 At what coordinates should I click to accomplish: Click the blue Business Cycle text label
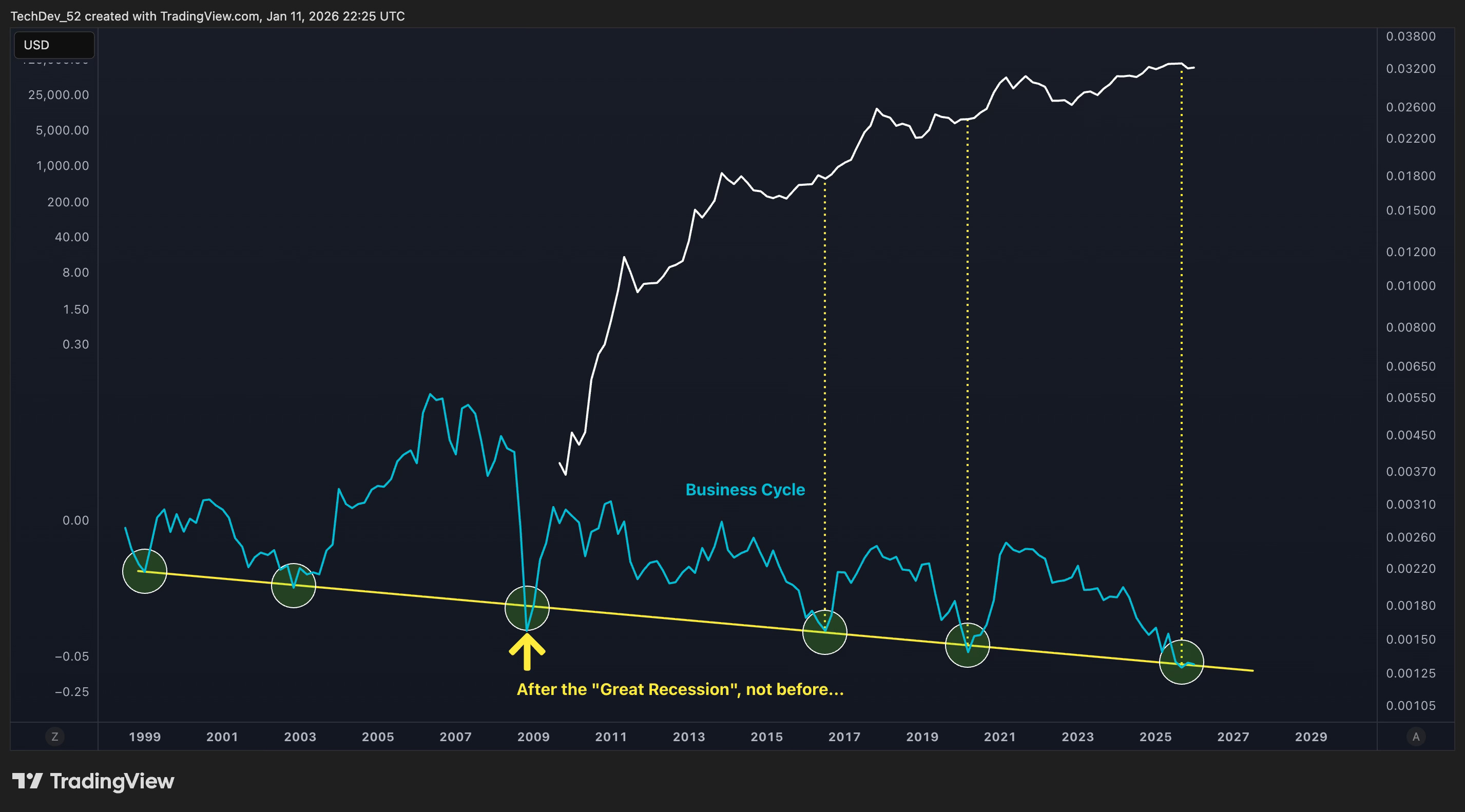pyautogui.click(x=745, y=490)
